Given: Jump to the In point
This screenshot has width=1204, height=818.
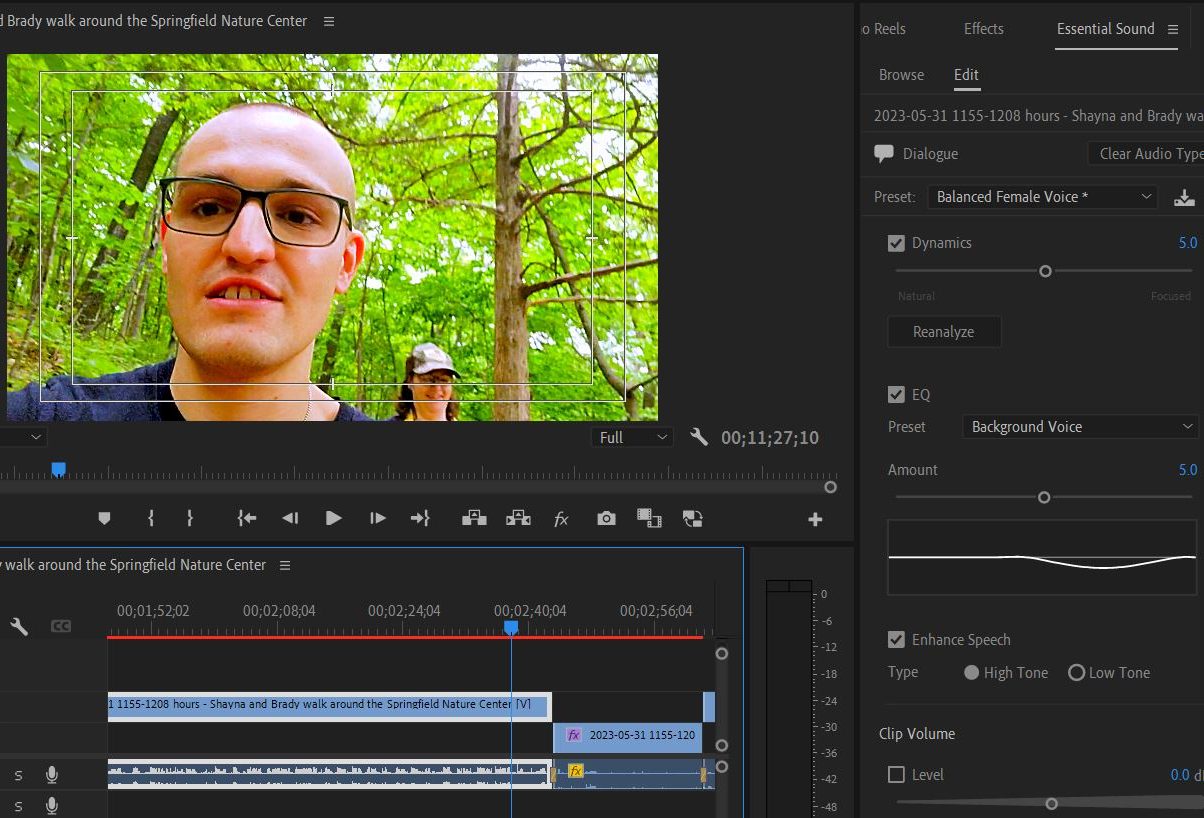Looking at the screenshot, I should [247, 518].
